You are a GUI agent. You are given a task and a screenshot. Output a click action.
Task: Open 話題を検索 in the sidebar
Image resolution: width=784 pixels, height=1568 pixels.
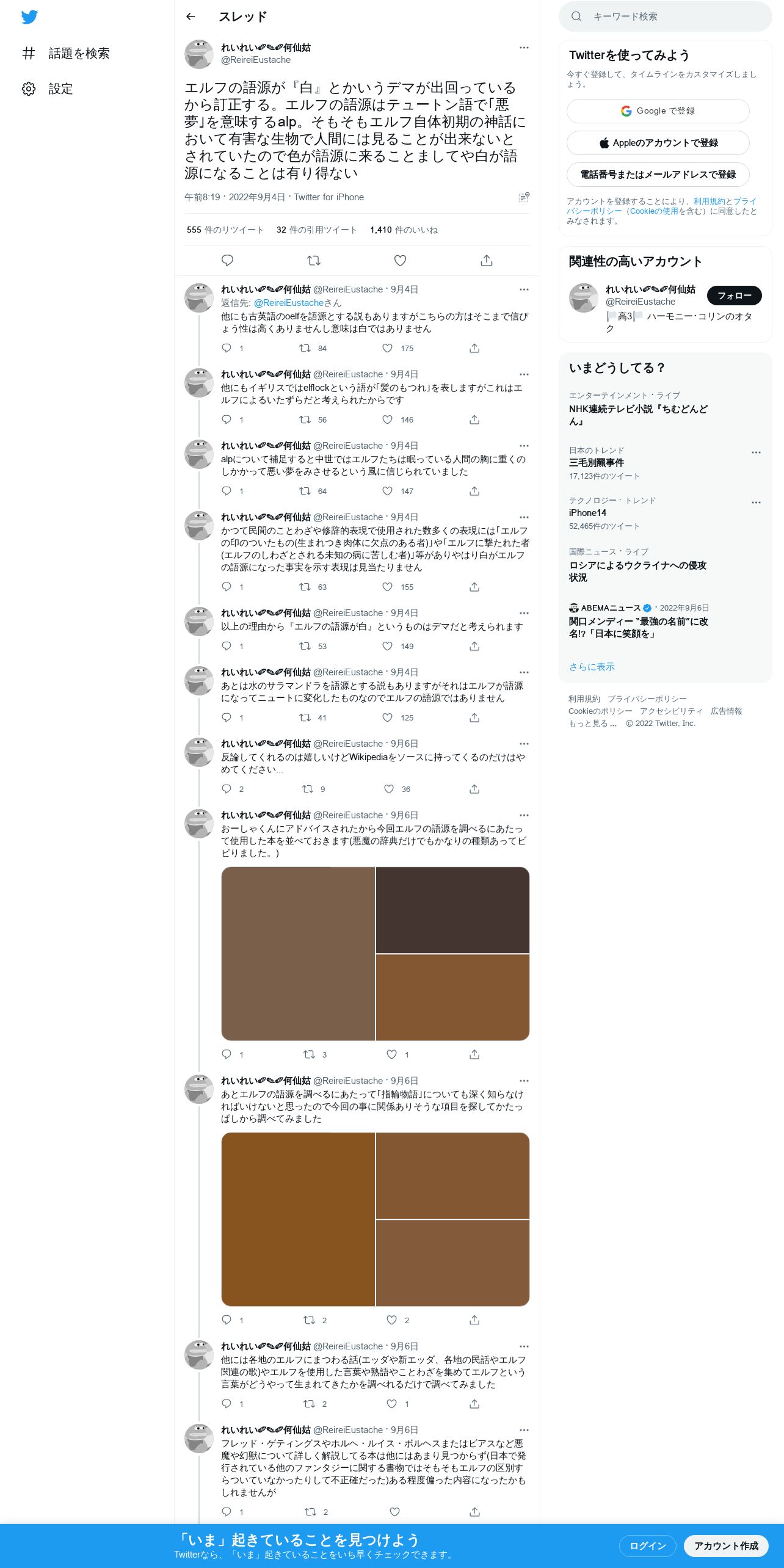point(66,54)
